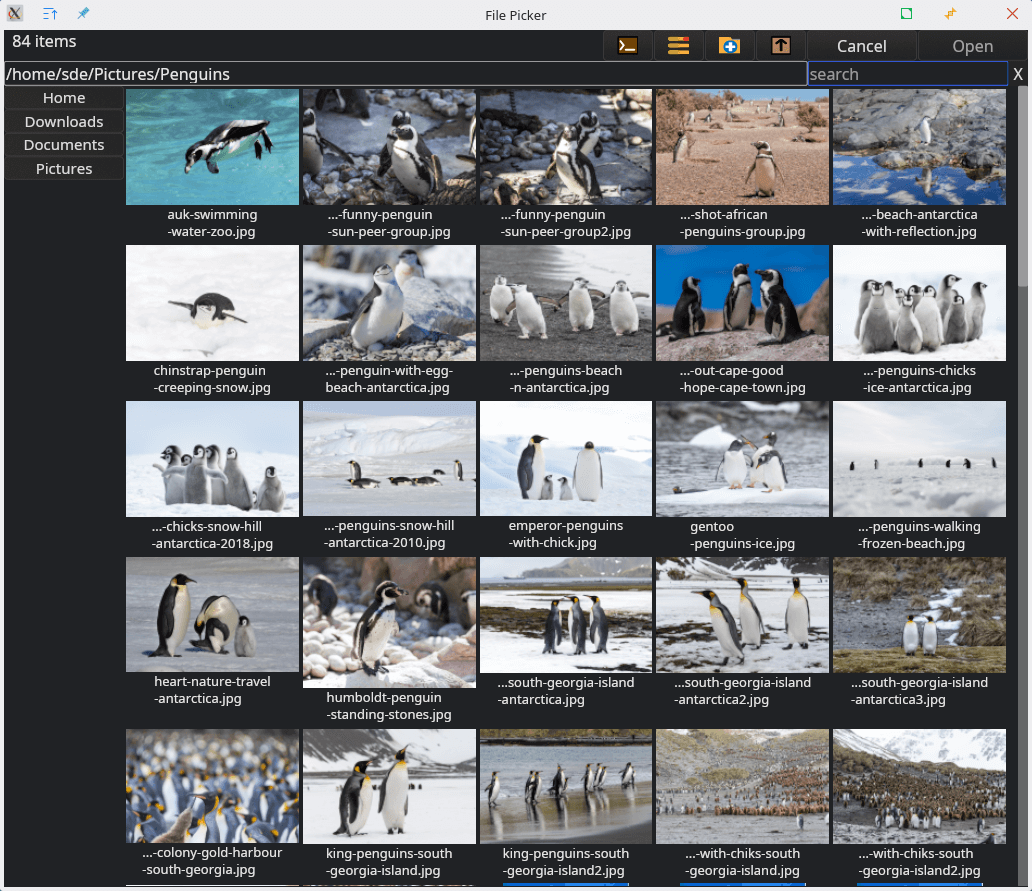The height and width of the screenshot is (891, 1032).
Task: Click the X11 application icon in title bar
Action: click(16, 14)
